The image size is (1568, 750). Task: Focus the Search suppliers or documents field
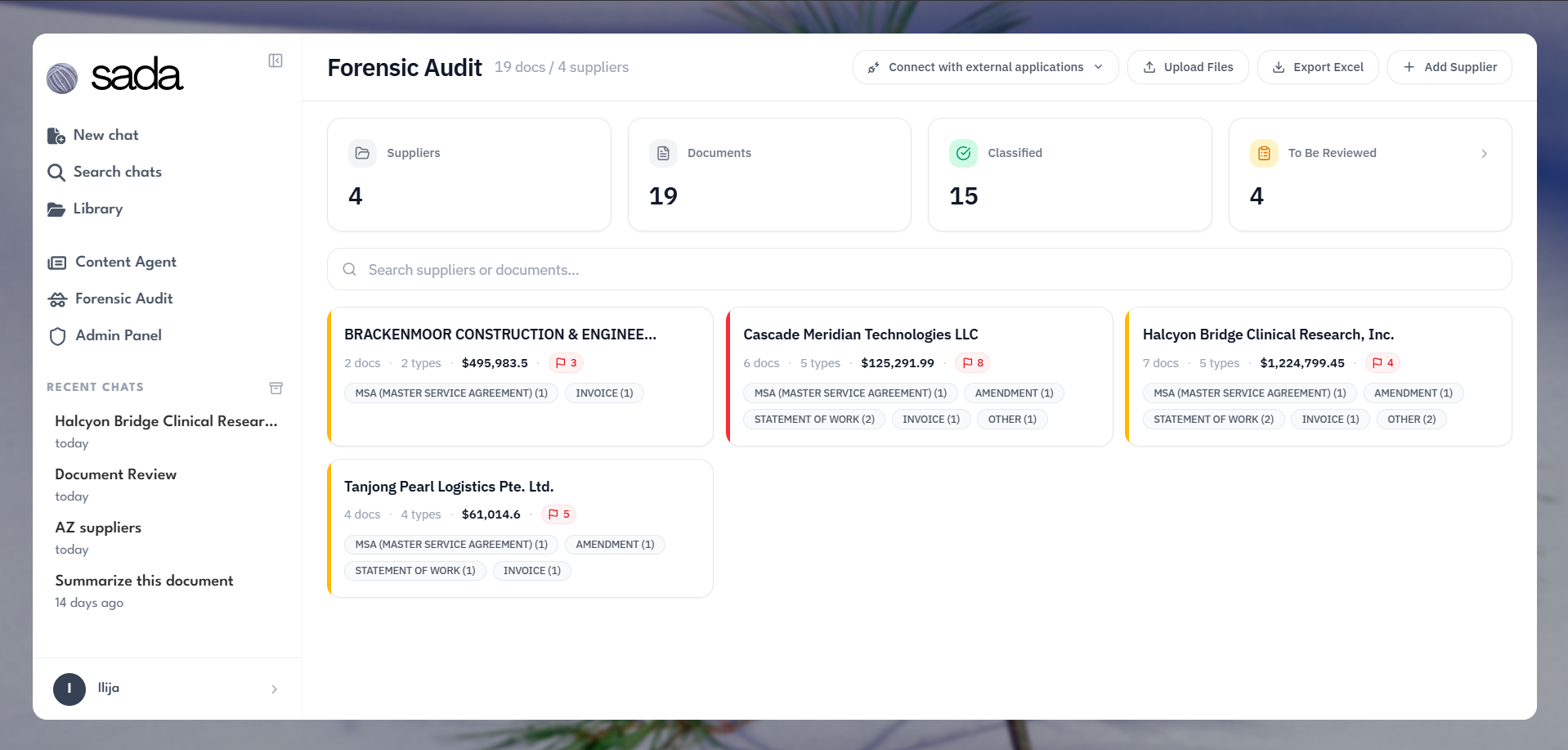(919, 269)
